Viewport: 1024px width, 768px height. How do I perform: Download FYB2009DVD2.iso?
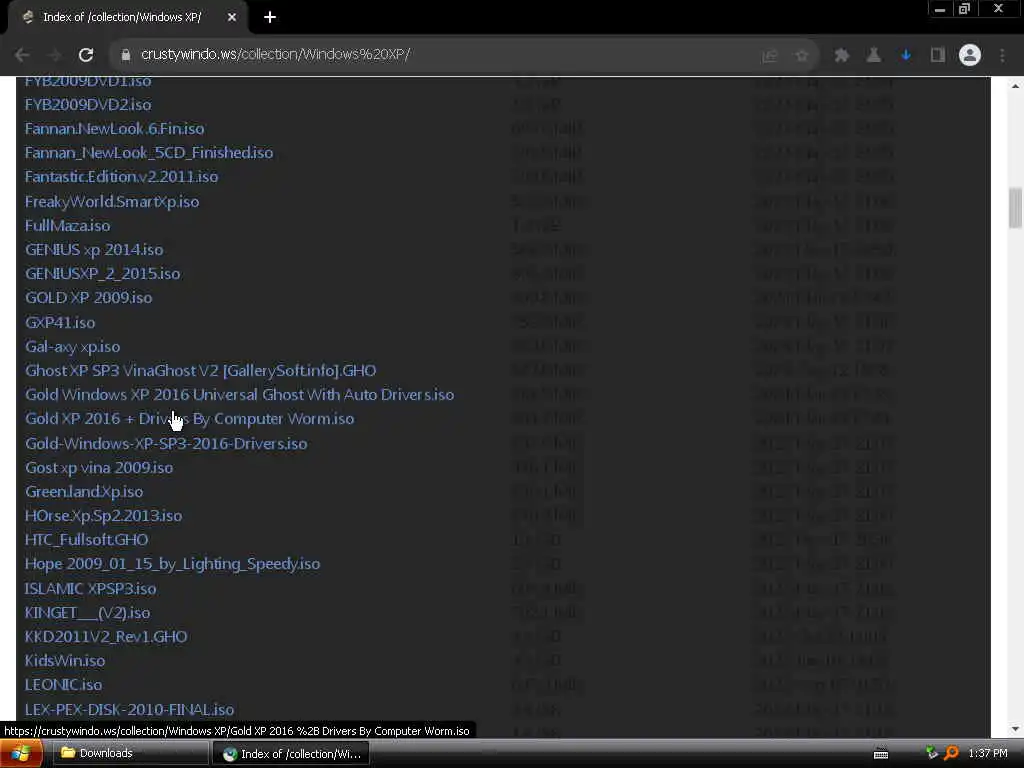tap(88, 104)
